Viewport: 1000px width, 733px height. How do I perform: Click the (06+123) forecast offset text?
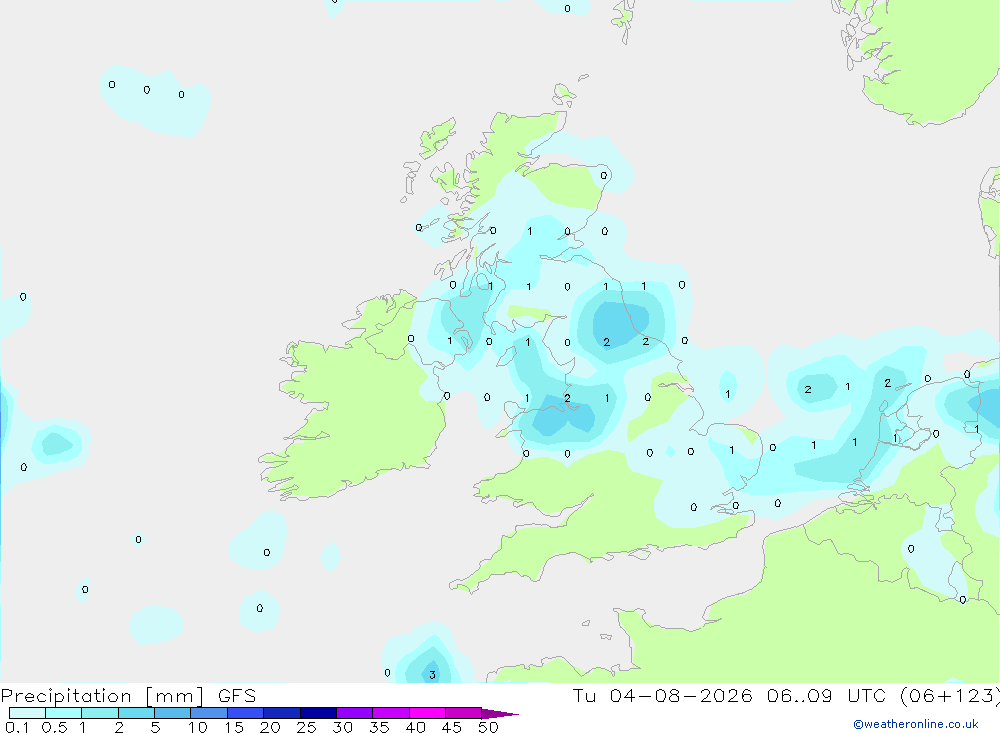[x=949, y=695]
